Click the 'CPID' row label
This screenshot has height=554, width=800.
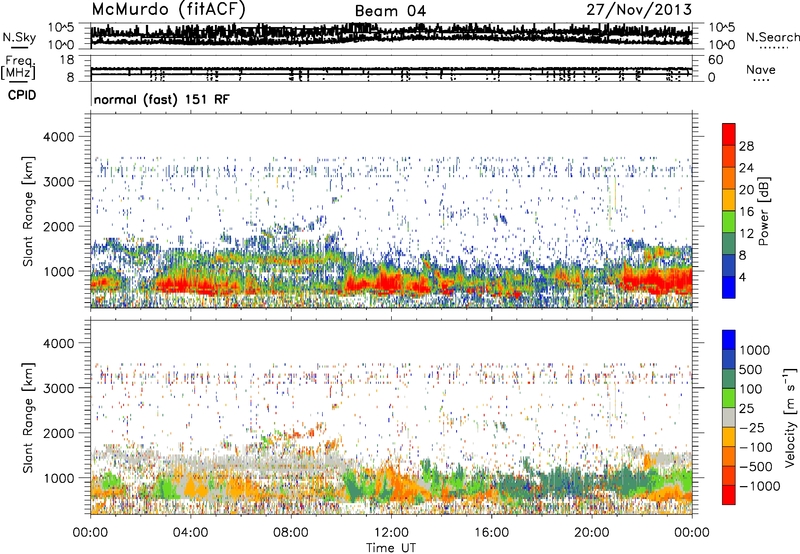coord(21,95)
